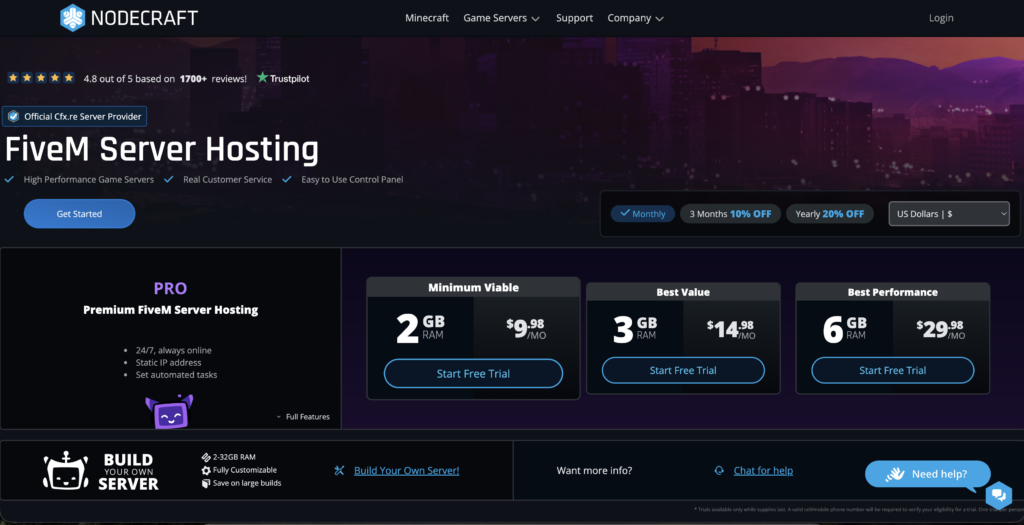Click the 1700+ reviews text
1024x525 pixels.
214,78
